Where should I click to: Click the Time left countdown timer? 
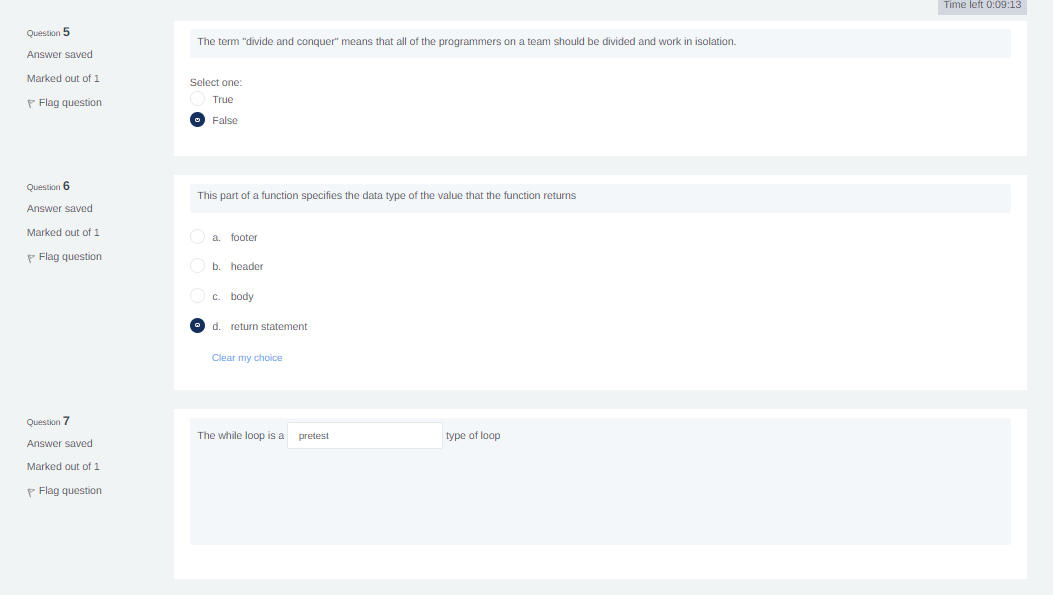pos(982,5)
